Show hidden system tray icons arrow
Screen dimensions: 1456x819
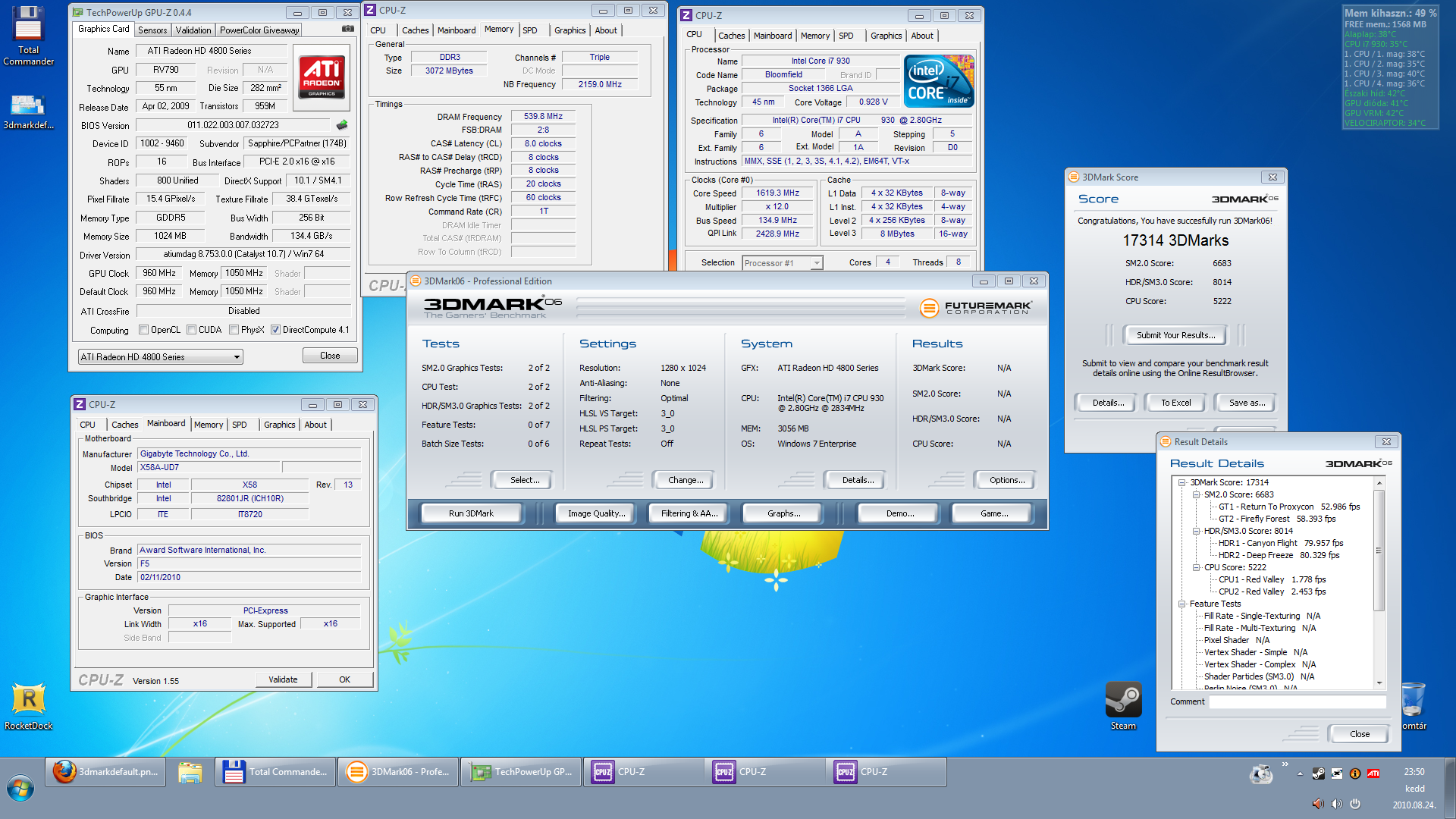click(x=1300, y=774)
